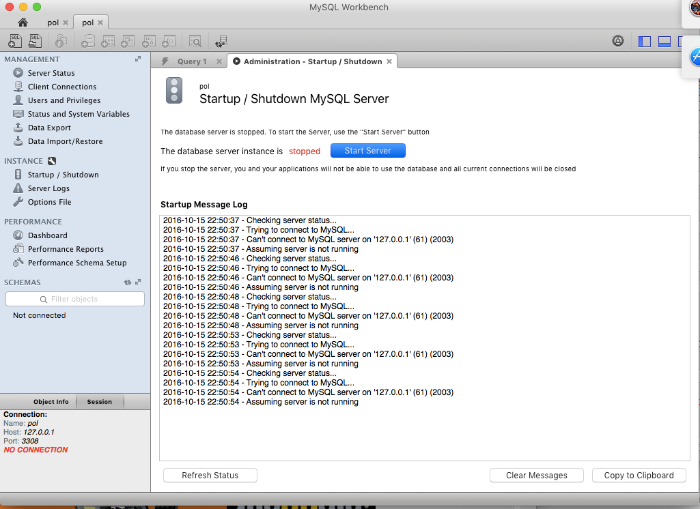Click log line '22:50:37 - Checking server status...'
The image size is (700, 509).
tap(250, 220)
